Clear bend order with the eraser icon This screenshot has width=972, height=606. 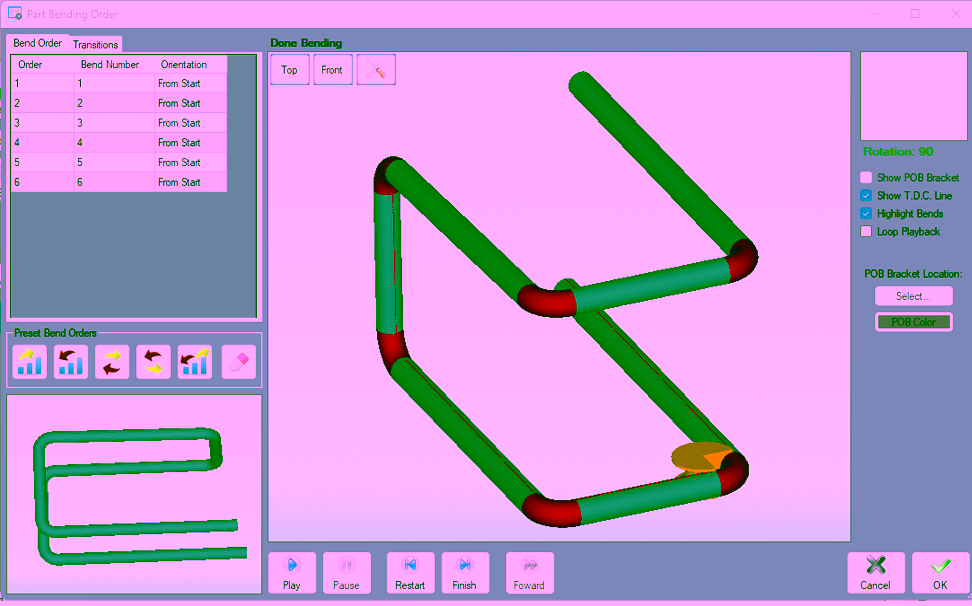pos(239,362)
